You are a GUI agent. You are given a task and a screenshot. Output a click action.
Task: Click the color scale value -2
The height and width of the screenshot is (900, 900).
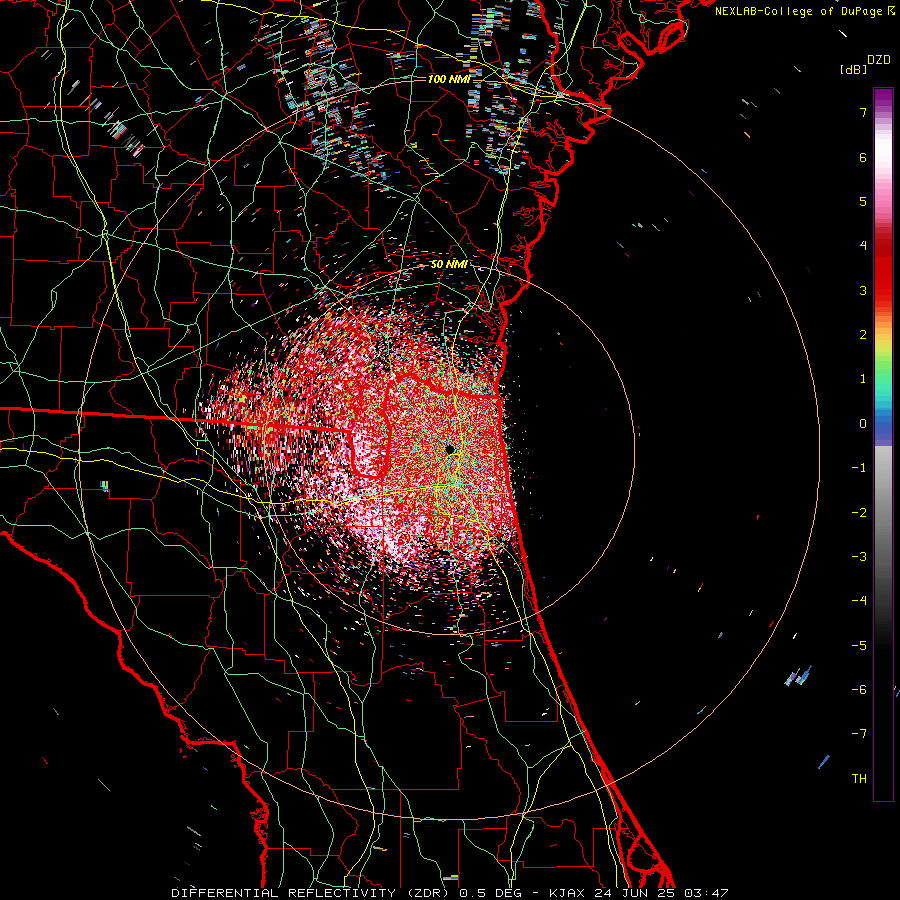click(859, 512)
